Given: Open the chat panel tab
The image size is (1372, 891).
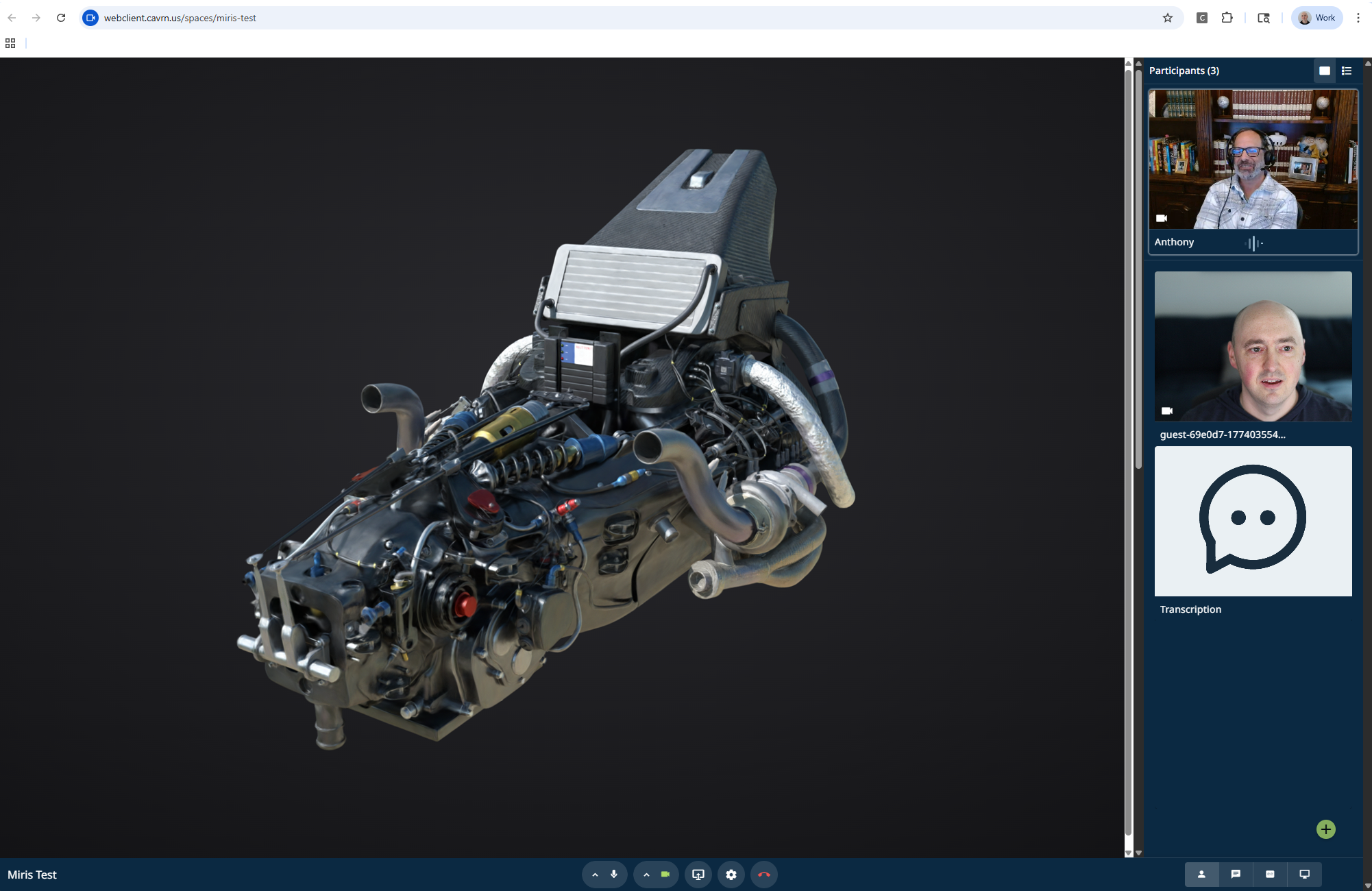Looking at the screenshot, I should click(x=1236, y=875).
